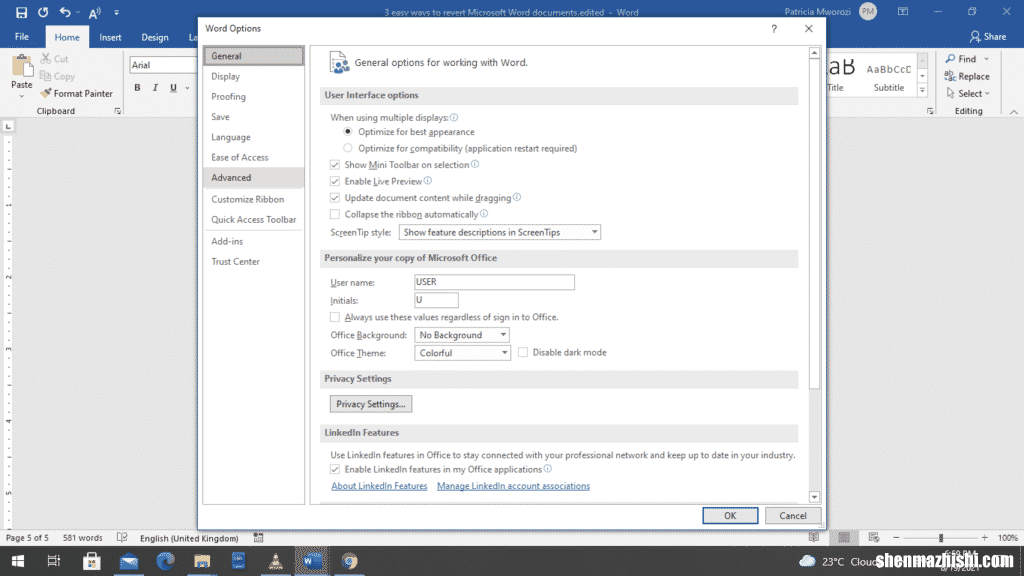1024x576 pixels.
Task: Click the Save icon in Word title bar
Action: click(21, 12)
